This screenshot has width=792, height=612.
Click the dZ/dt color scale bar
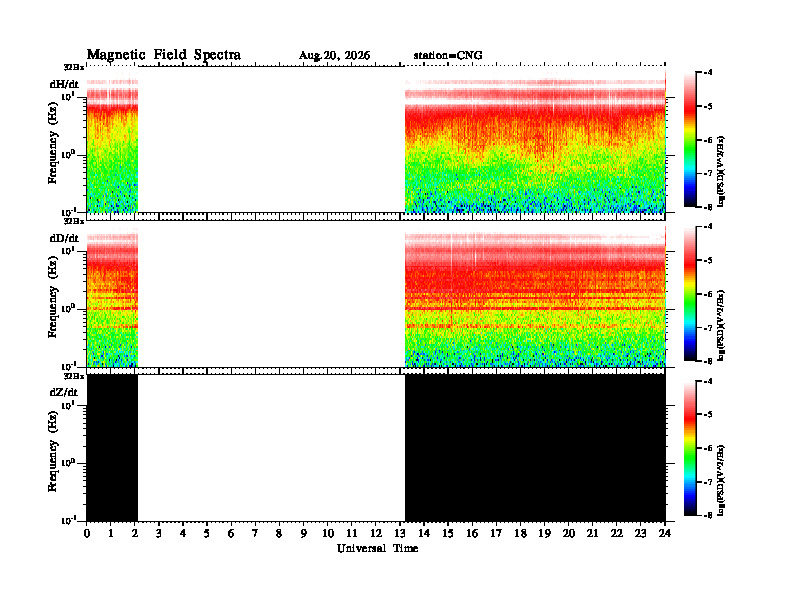690,448
